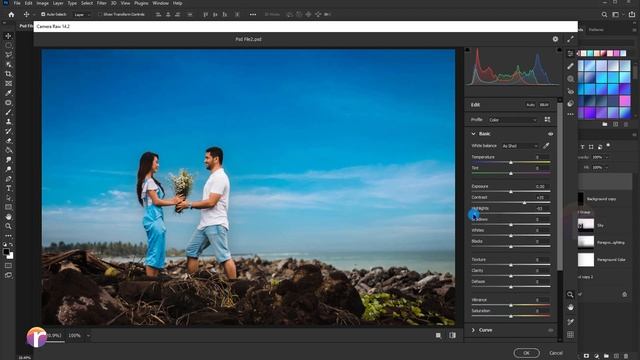Open the File menu

click(x=17, y=3)
